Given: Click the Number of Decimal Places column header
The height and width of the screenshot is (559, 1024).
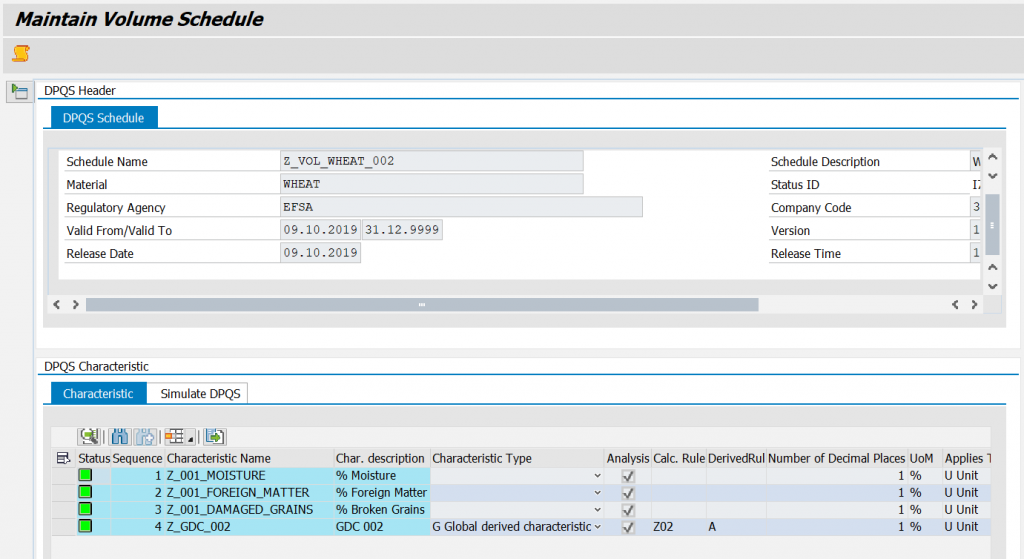Looking at the screenshot, I should (x=837, y=458).
